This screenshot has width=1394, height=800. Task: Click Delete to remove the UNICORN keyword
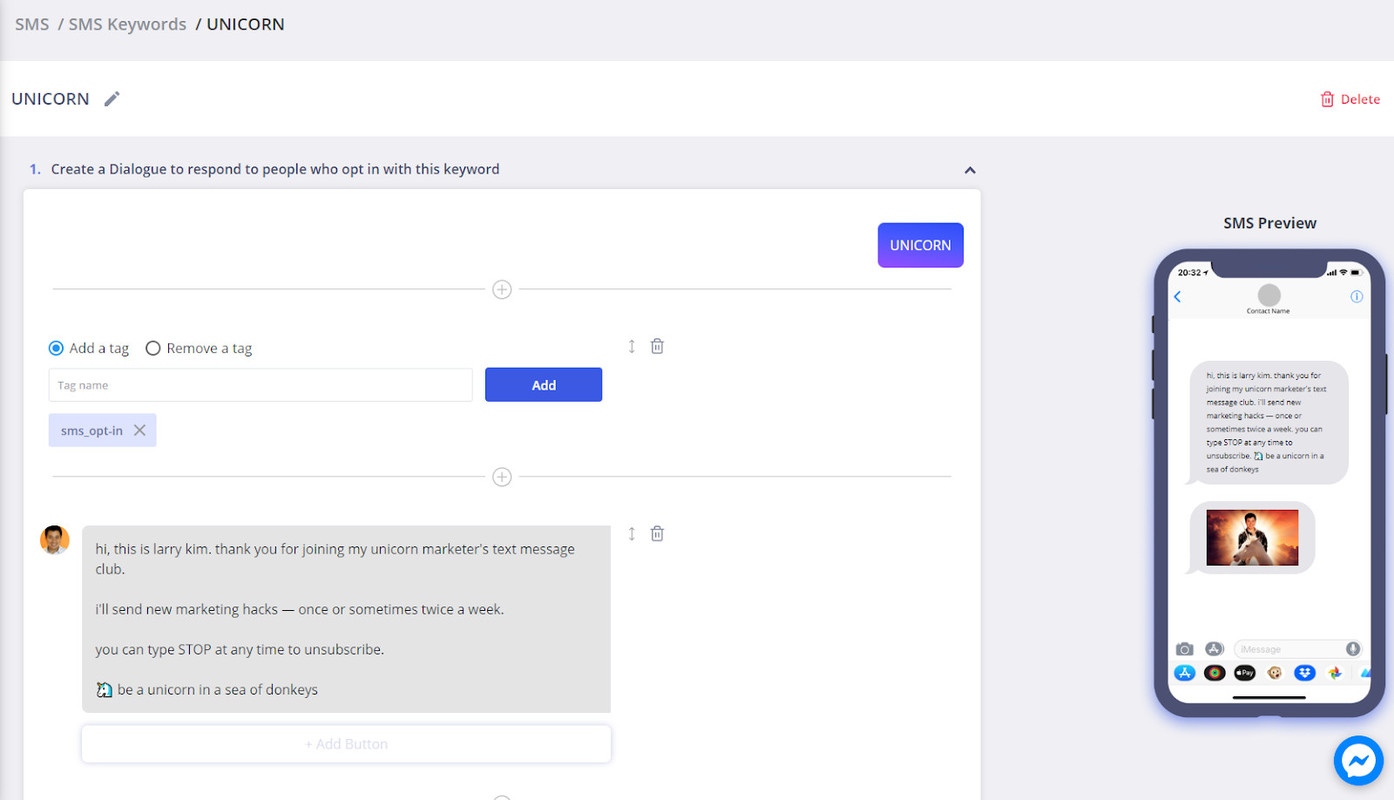(x=1350, y=98)
